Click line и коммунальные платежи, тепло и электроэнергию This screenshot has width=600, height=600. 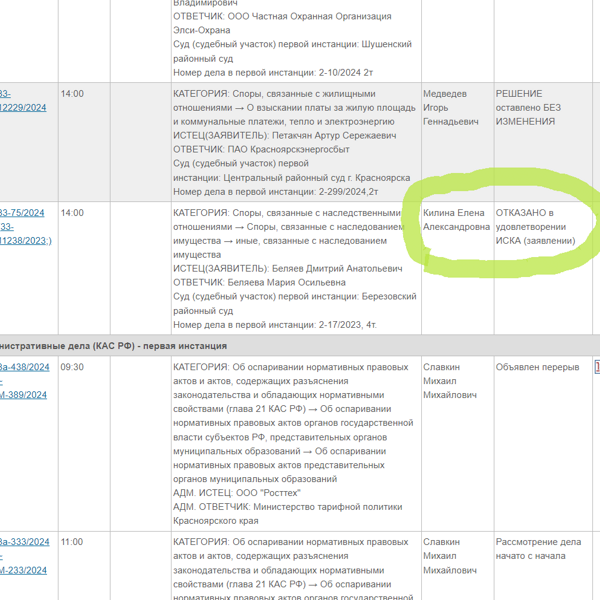click(x=284, y=122)
